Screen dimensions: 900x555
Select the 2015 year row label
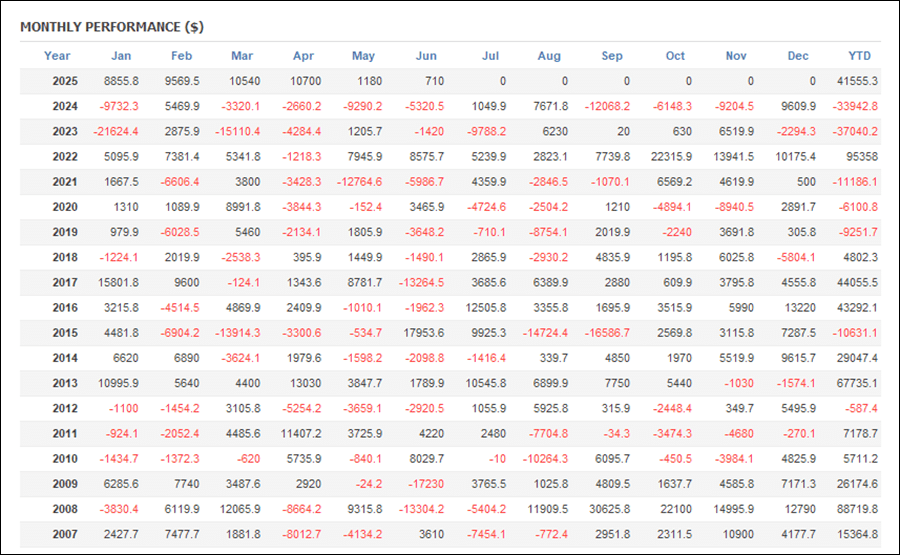tap(65, 333)
